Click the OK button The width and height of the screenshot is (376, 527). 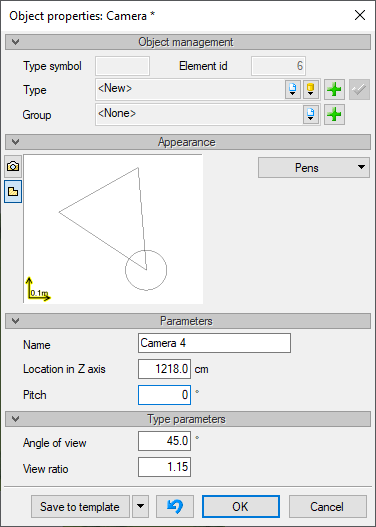241,506
